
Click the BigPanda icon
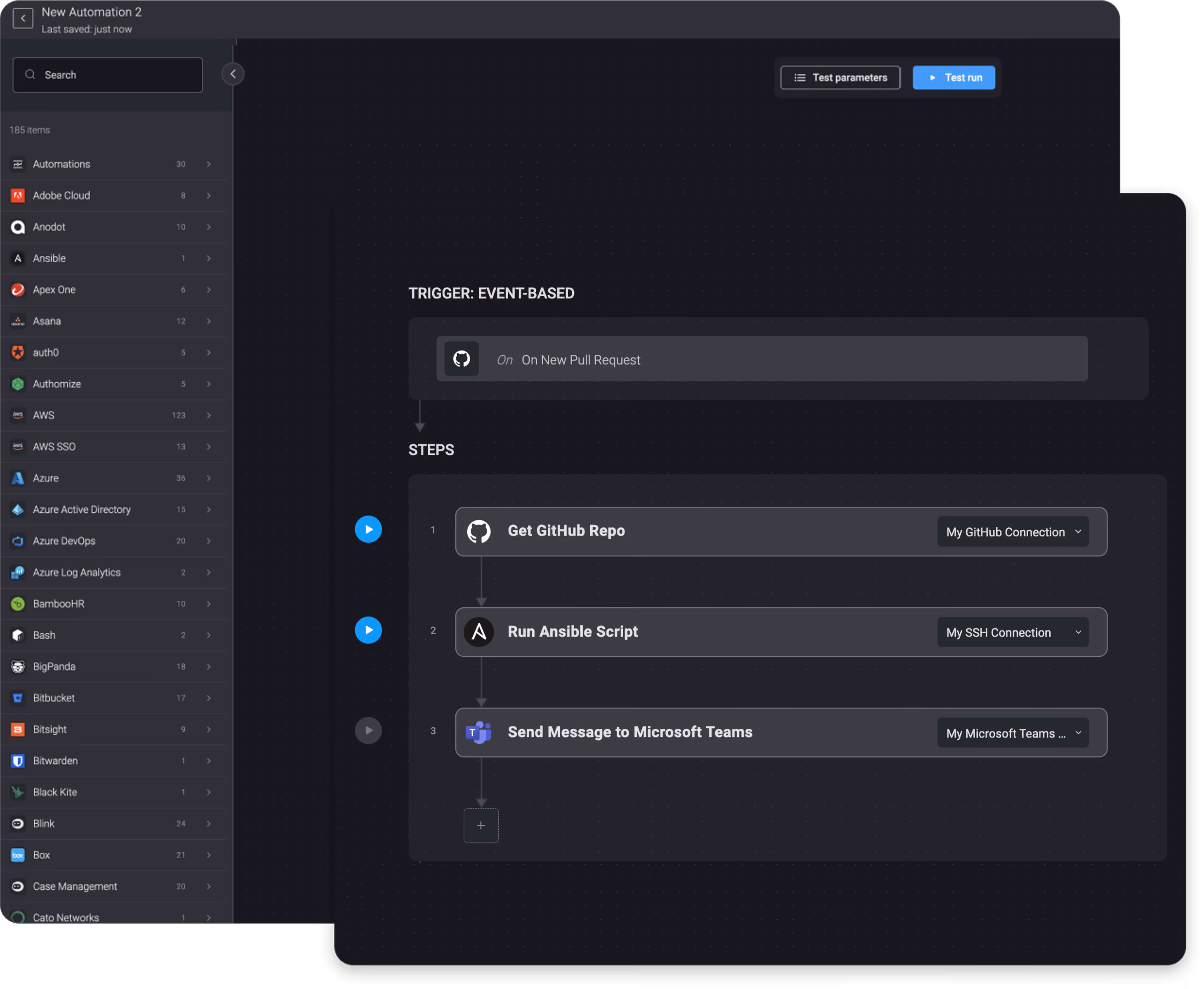click(18, 666)
